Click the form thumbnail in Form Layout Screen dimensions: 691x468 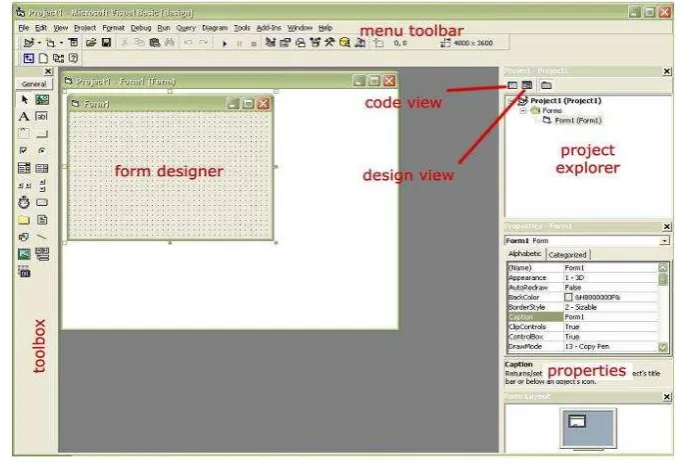click(x=577, y=422)
